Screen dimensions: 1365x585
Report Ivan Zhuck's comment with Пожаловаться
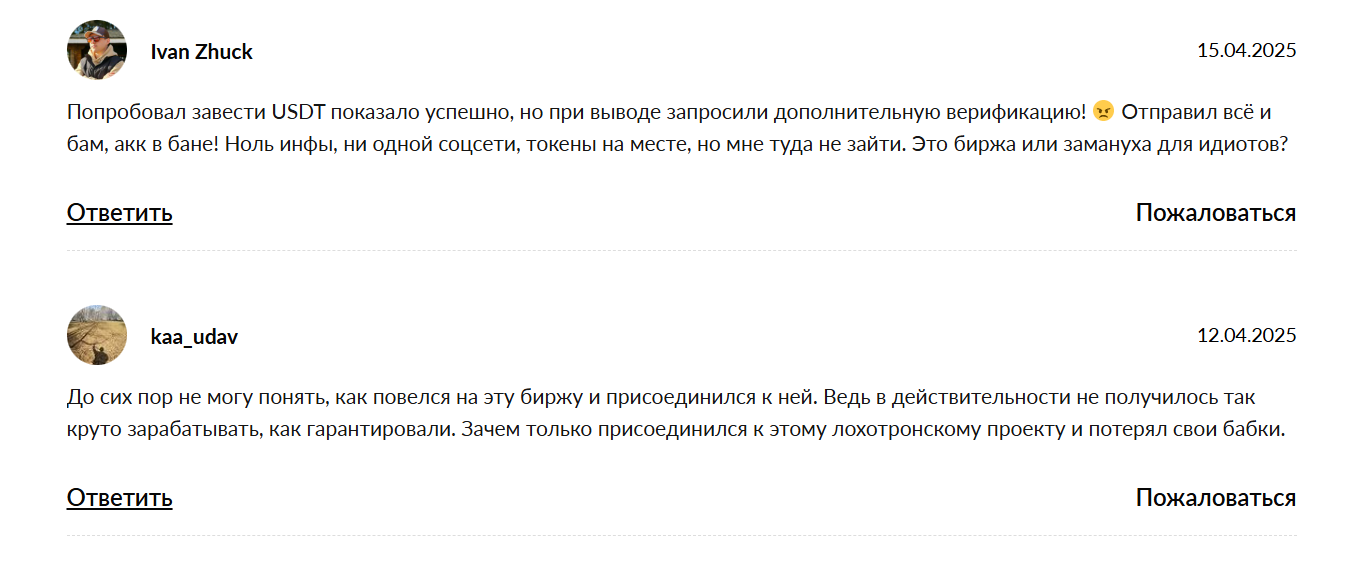(x=1216, y=213)
